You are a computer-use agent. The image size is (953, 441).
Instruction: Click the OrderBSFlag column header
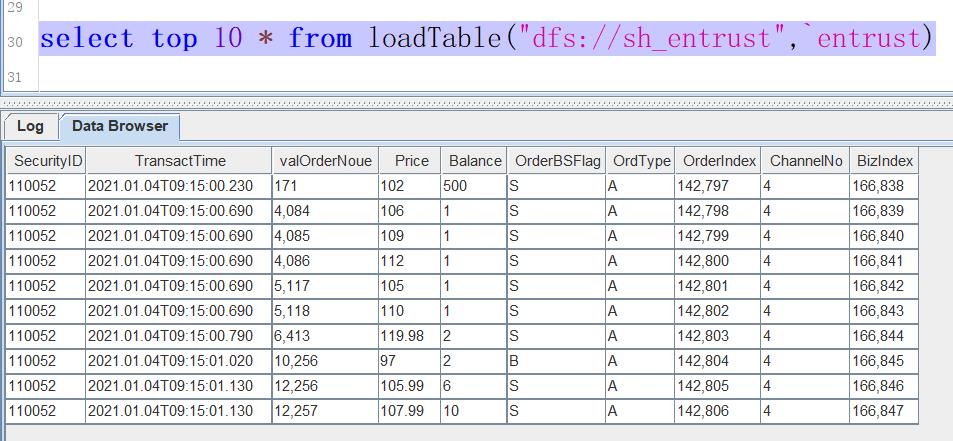point(555,161)
